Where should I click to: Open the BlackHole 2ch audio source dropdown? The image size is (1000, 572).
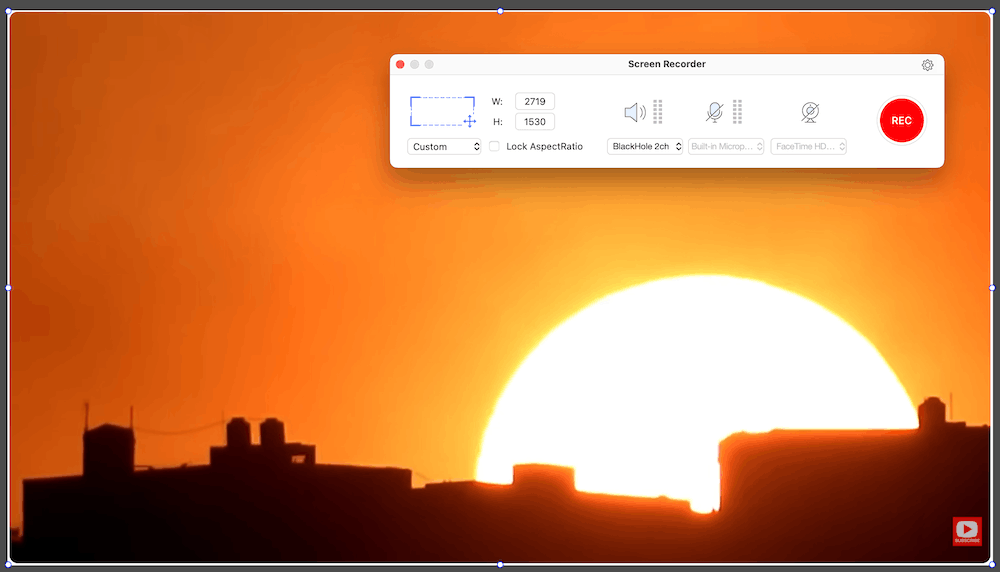[x=645, y=147]
